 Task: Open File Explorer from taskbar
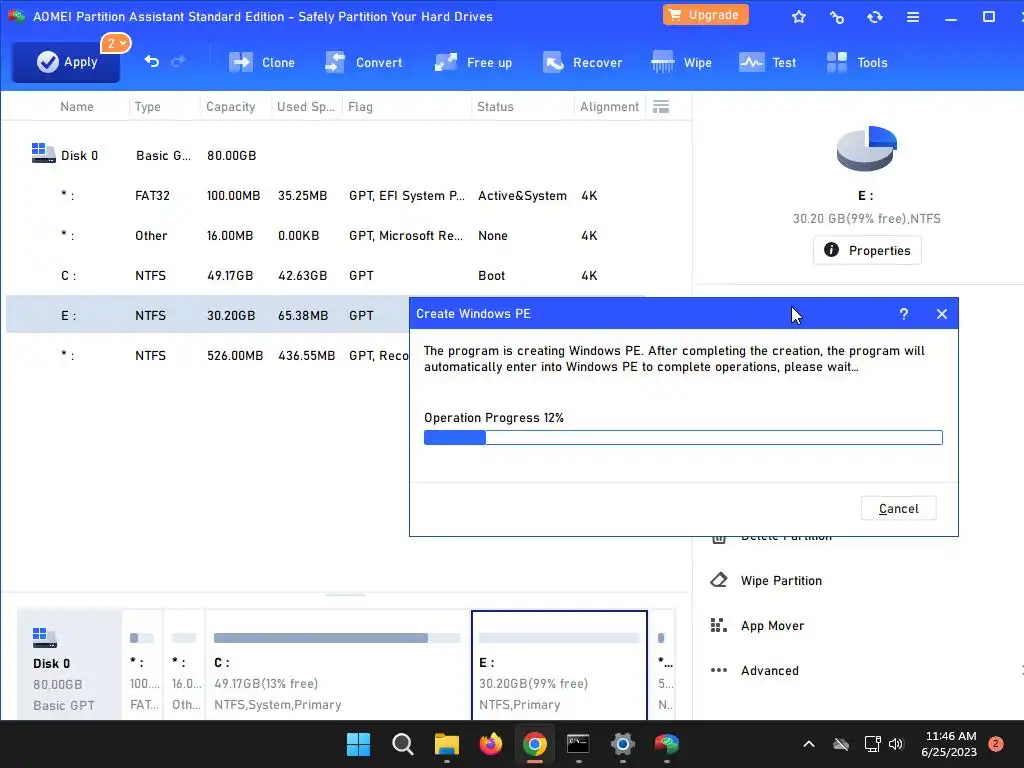click(447, 744)
